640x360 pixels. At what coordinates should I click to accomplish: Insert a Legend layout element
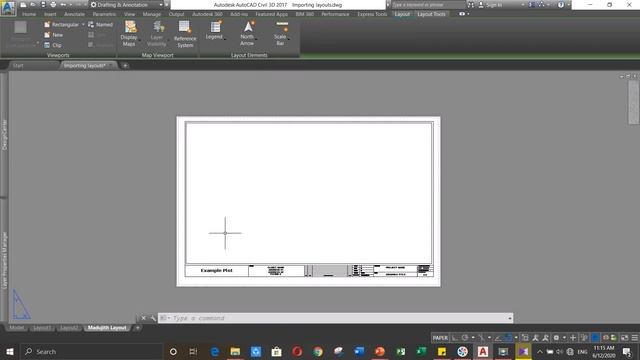tap(215, 31)
